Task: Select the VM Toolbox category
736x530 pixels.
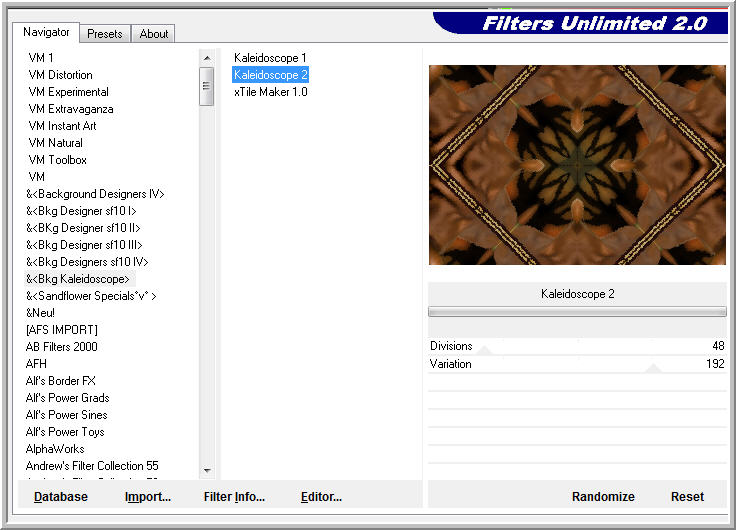Action: coord(58,160)
